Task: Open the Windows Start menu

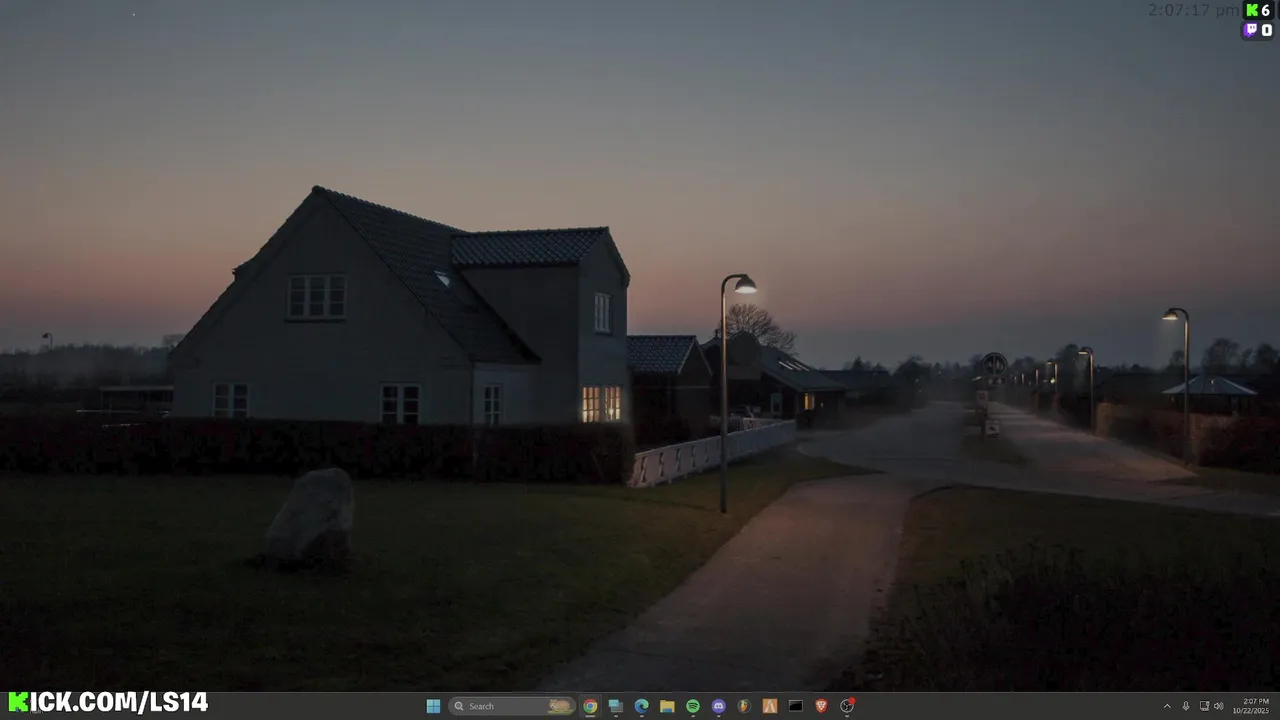Action: (433, 706)
